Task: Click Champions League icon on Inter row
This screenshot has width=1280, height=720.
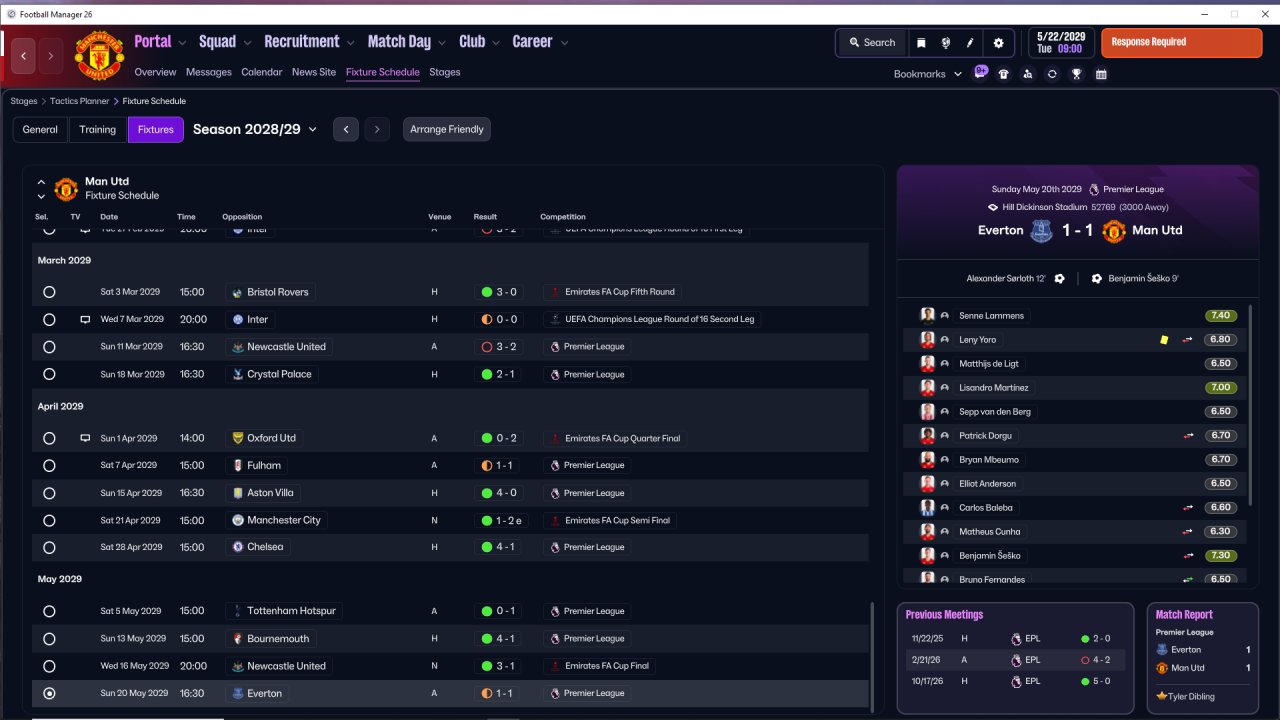Action: 556,320
